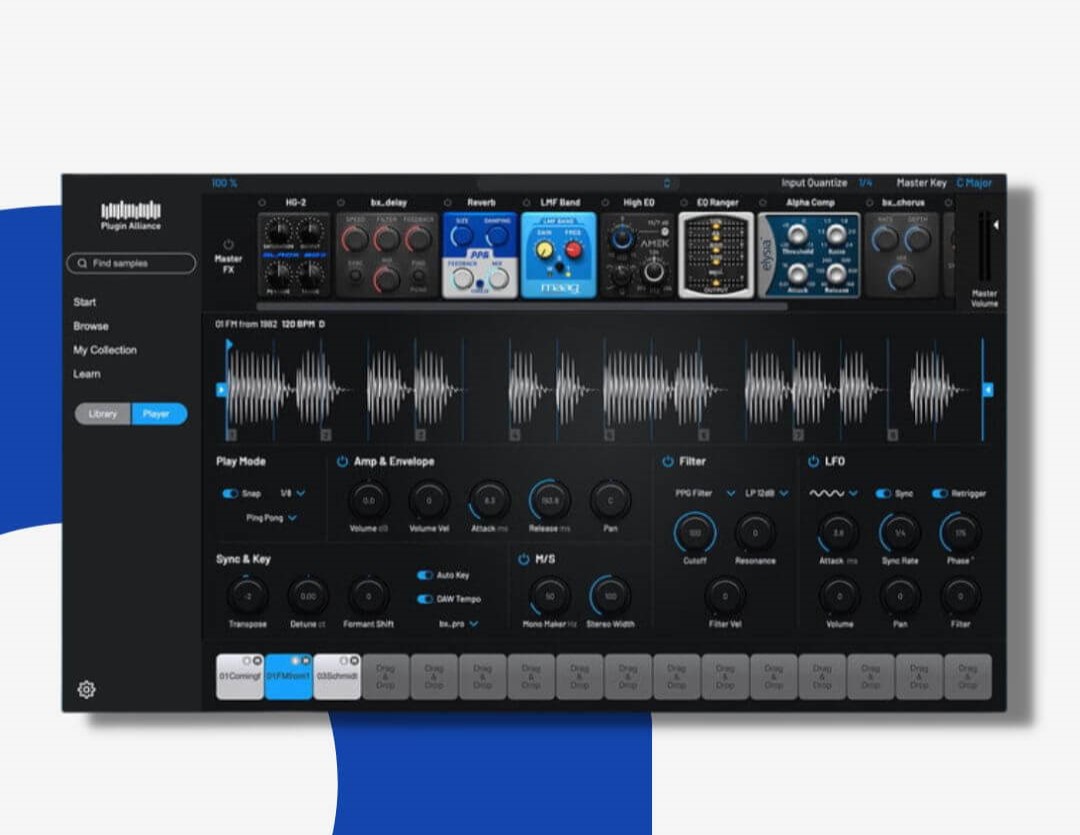Screen dimensions: 1080x835
Task: Toggle the Filter section power icon
Action: click(x=667, y=462)
